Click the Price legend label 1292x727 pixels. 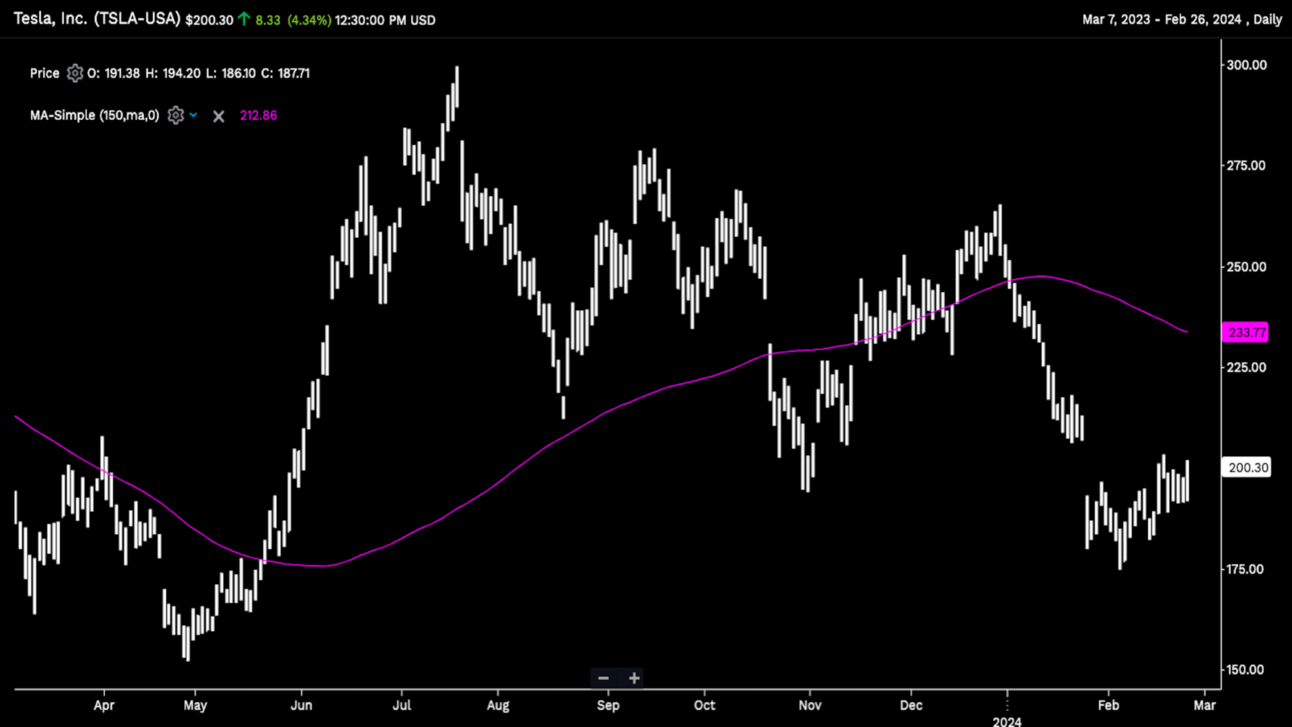(45, 73)
